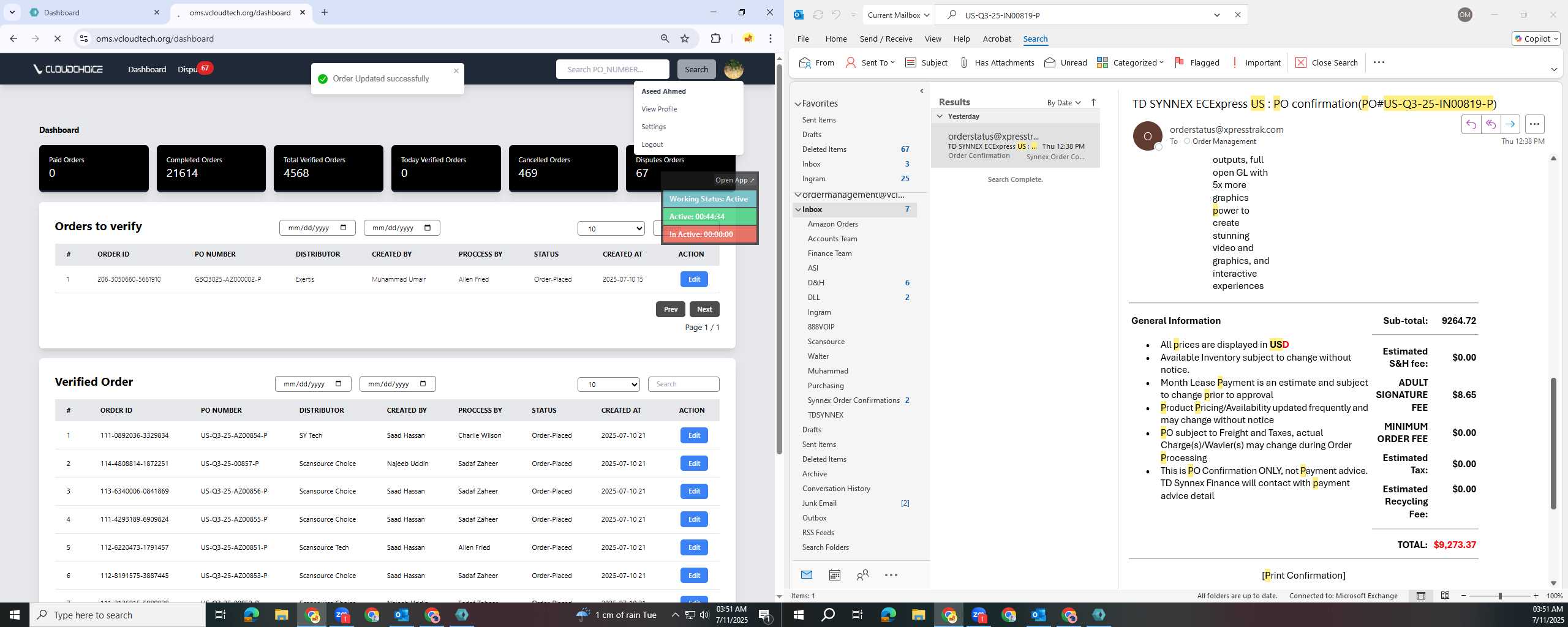Click the Search PO_NUMBER input field

[612, 69]
